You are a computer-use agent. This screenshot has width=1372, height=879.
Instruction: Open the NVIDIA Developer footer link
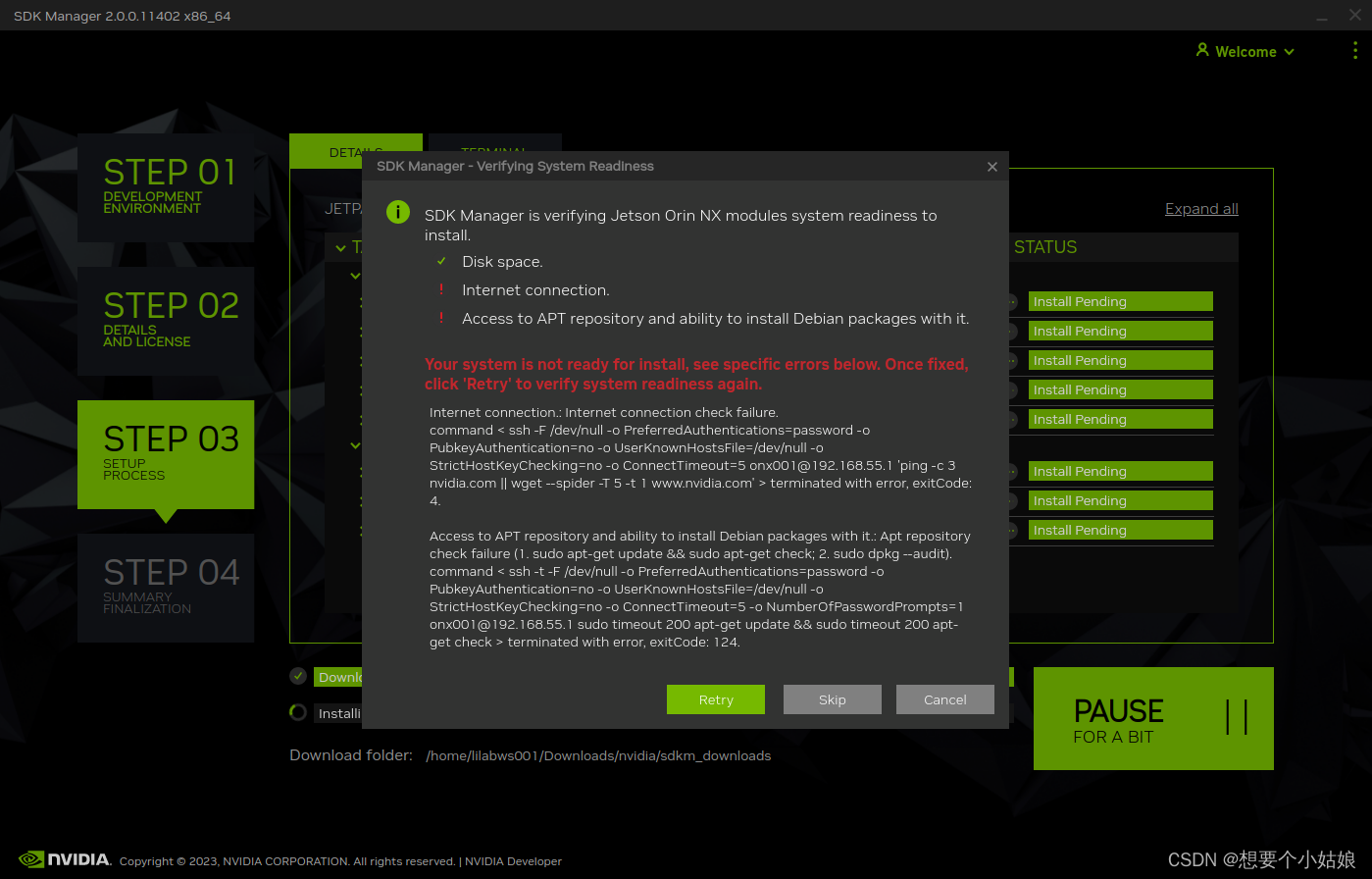coord(513,861)
